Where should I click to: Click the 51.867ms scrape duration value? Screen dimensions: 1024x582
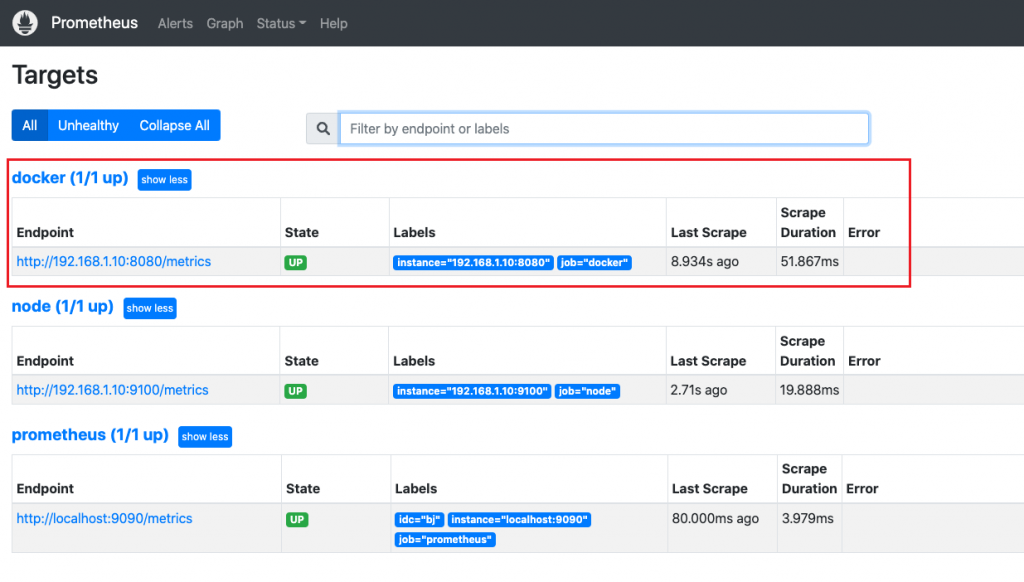(810, 262)
